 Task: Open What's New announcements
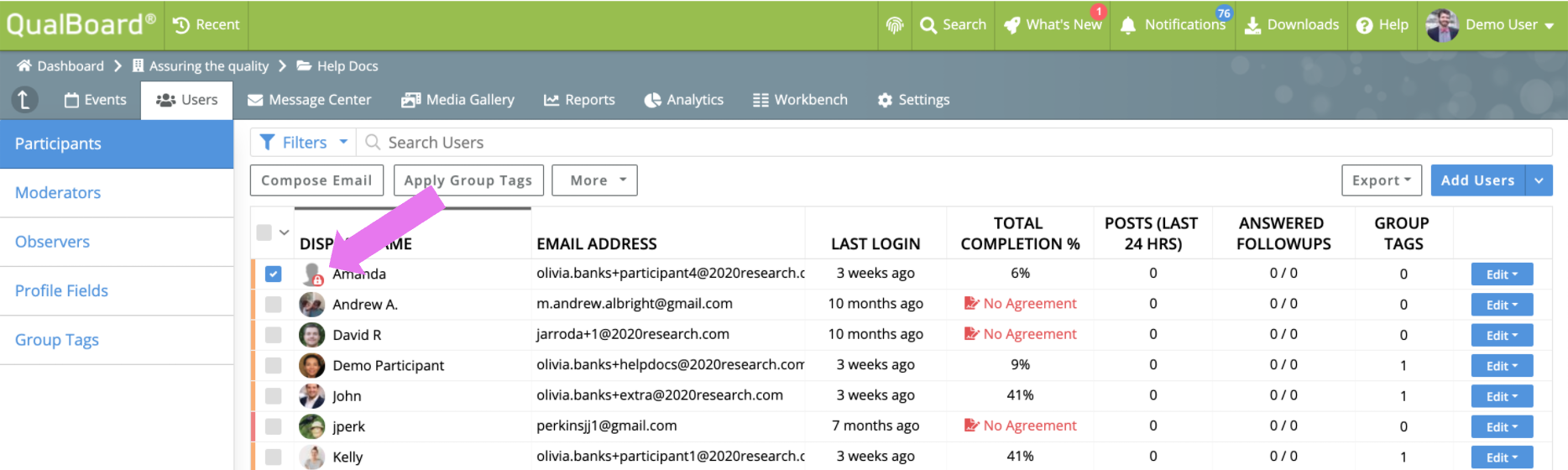pyautogui.click(x=1053, y=25)
